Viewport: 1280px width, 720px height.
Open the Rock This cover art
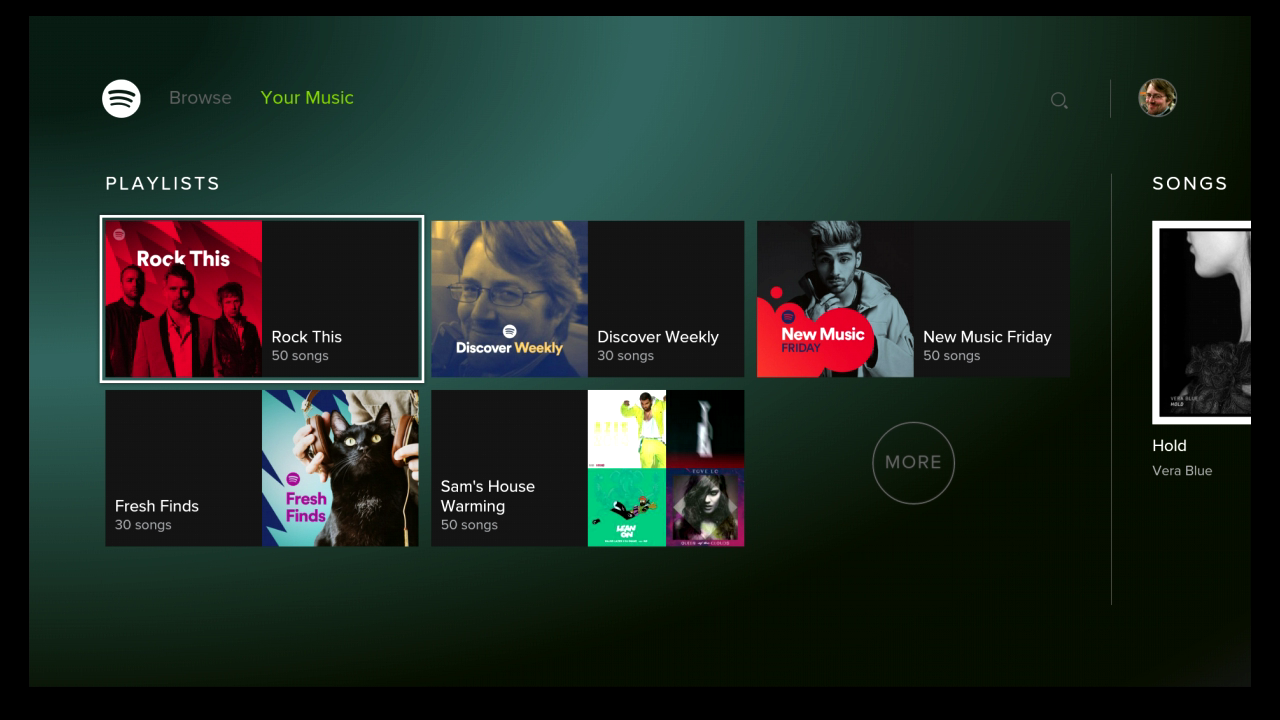coord(184,299)
